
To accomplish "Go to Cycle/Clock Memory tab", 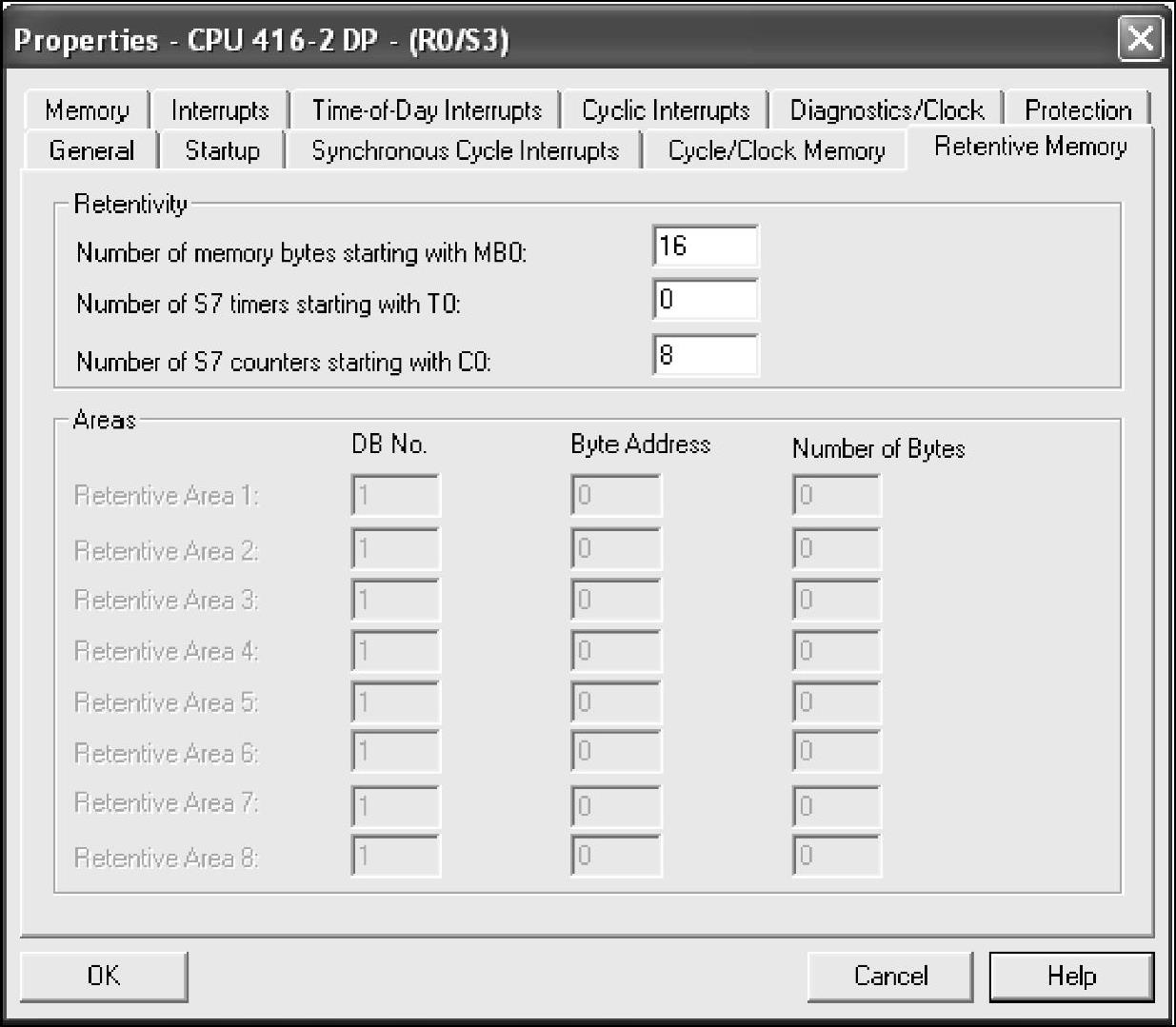I will point(776,150).
